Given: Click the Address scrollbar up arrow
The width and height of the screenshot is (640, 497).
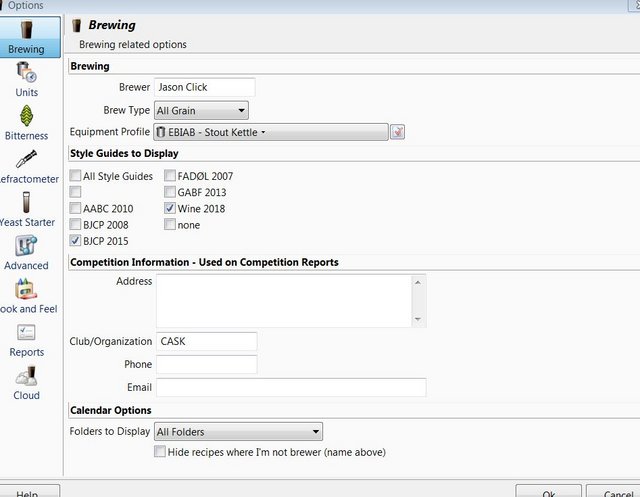Looking at the screenshot, I should pos(418,282).
